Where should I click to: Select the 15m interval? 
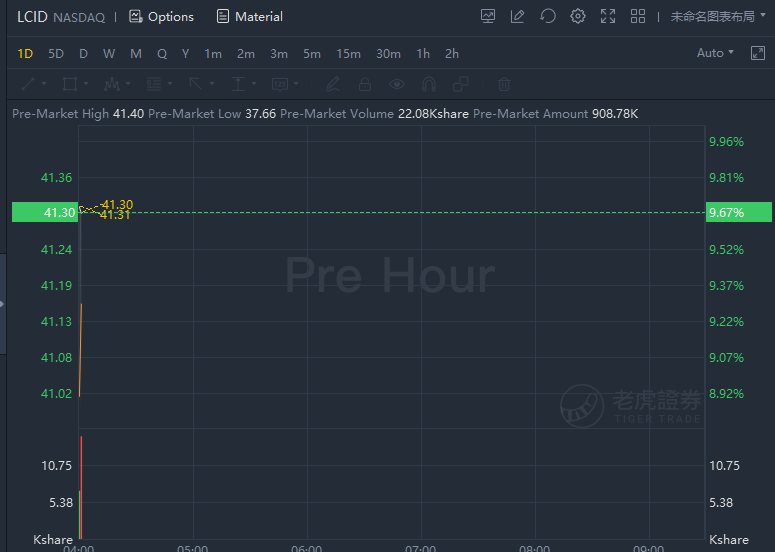(x=348, y=53)
